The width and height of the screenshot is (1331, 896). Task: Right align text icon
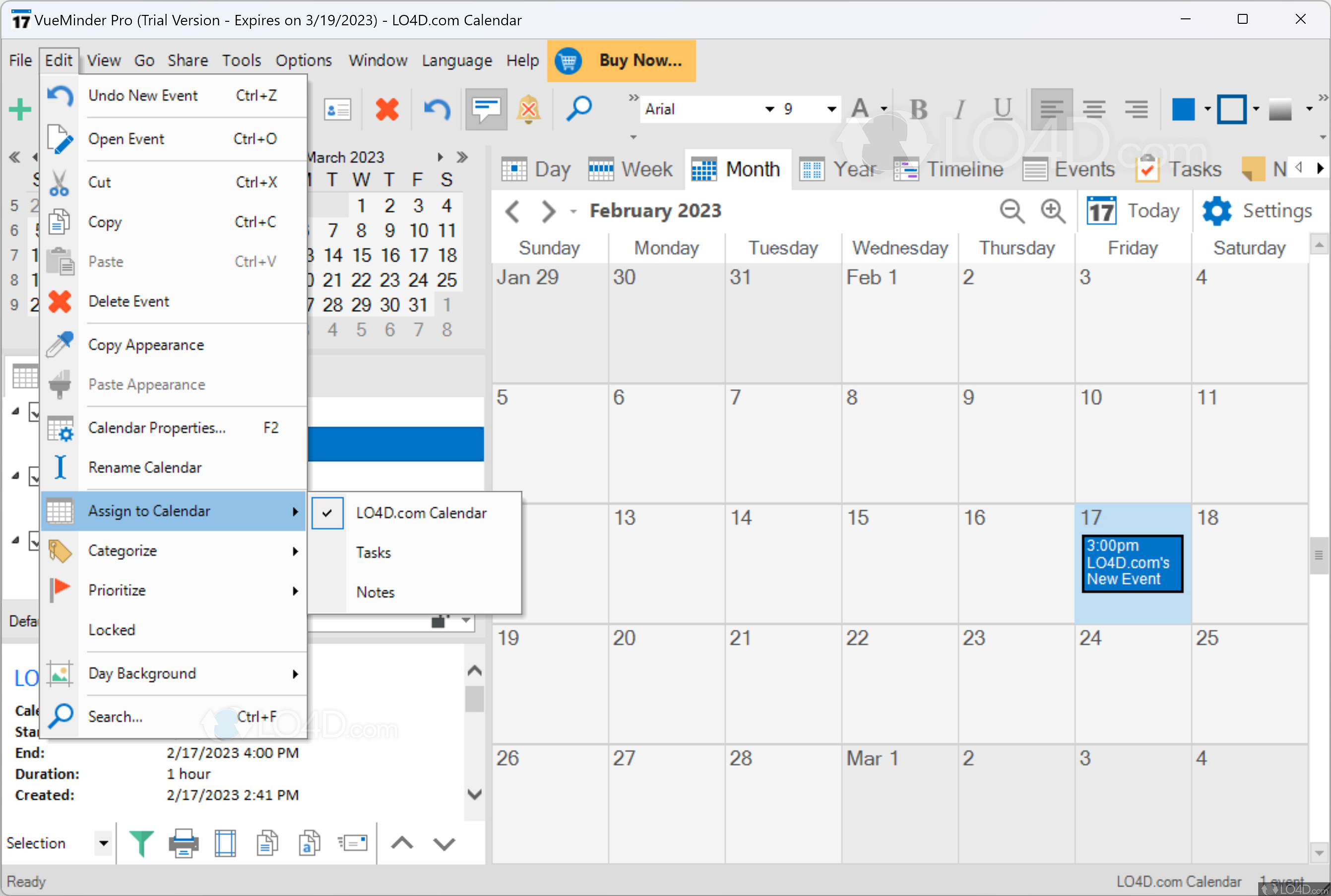coord(1136,109)
